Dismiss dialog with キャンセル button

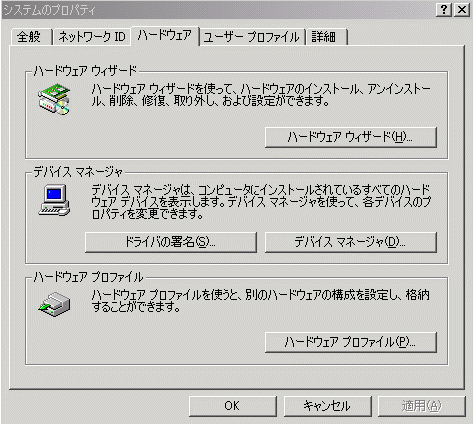[328, 406]
